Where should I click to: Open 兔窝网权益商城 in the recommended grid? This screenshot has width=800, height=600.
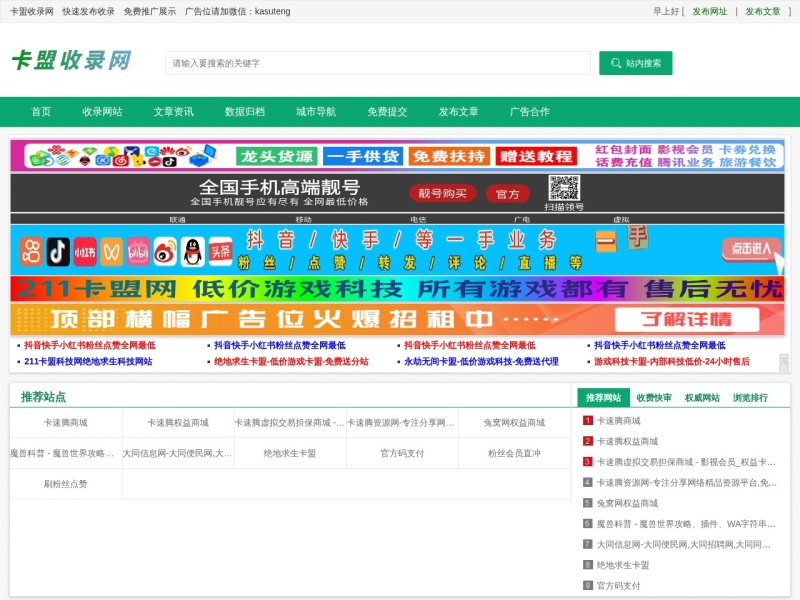514,422
